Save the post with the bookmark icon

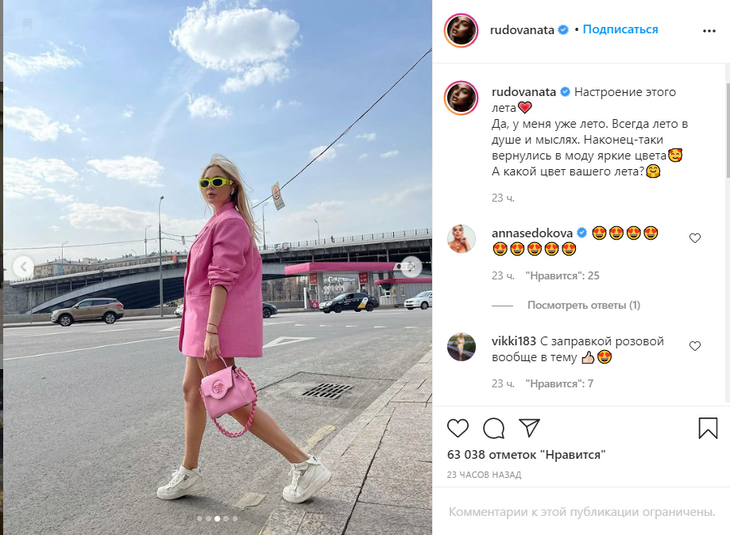[708, 427]
